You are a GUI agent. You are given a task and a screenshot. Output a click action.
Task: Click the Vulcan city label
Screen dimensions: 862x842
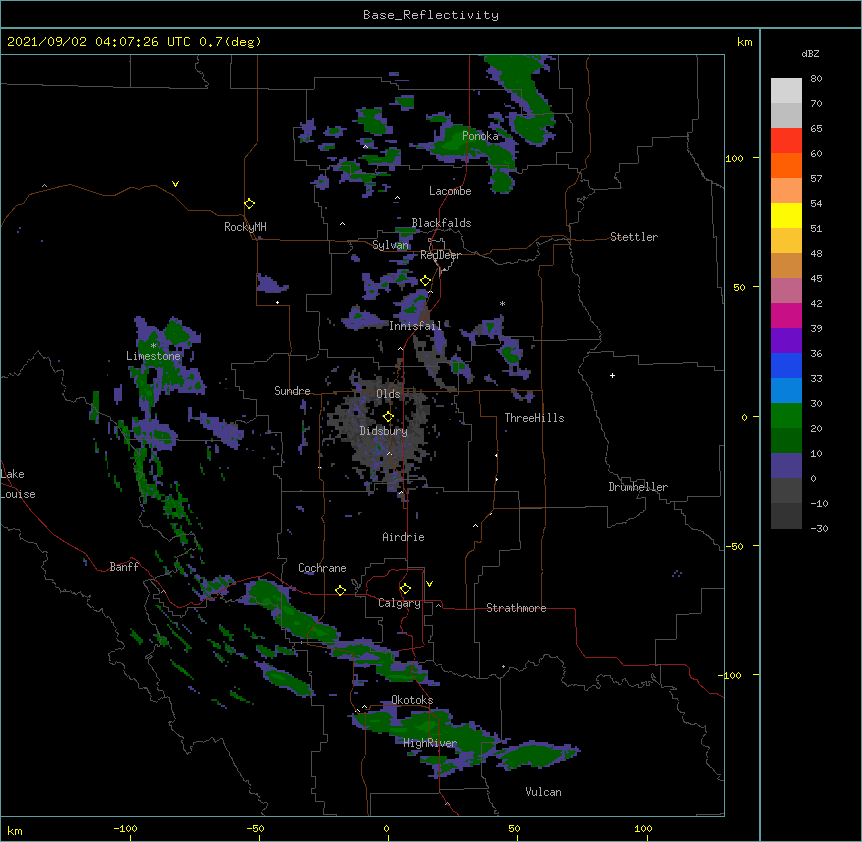tap(543, 792)
